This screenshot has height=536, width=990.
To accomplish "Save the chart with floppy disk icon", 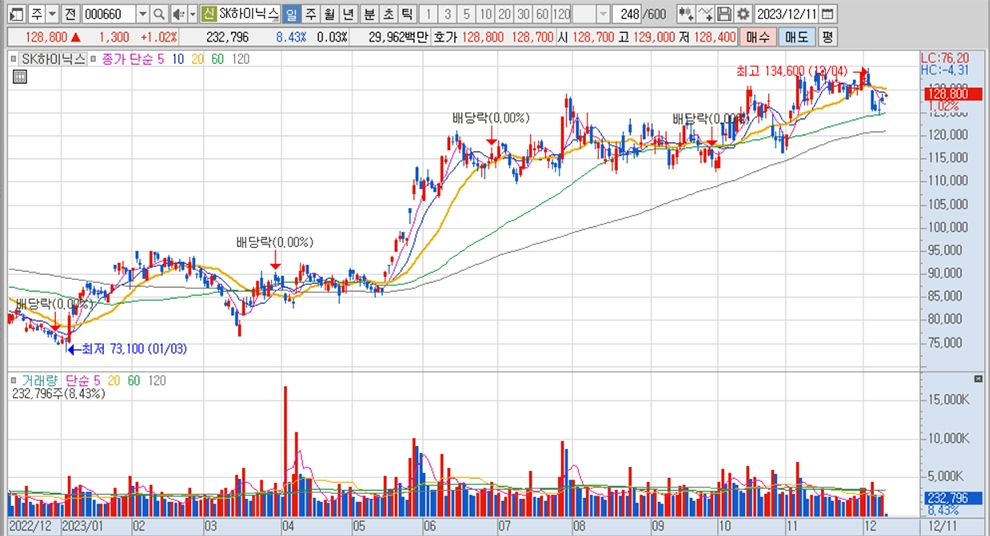I will pos(724,13).
